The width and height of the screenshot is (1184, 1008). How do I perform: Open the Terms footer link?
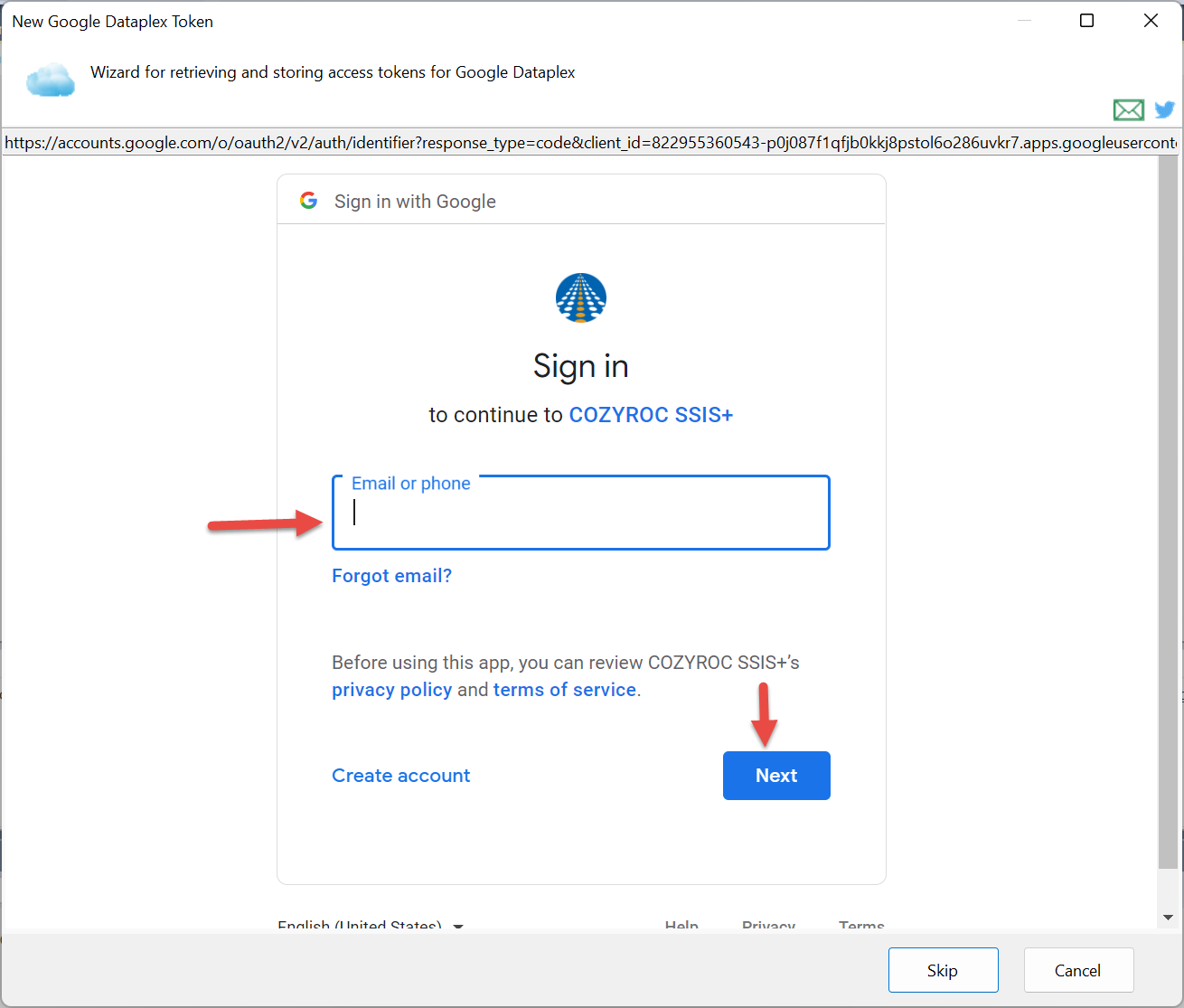pos(861,924)
